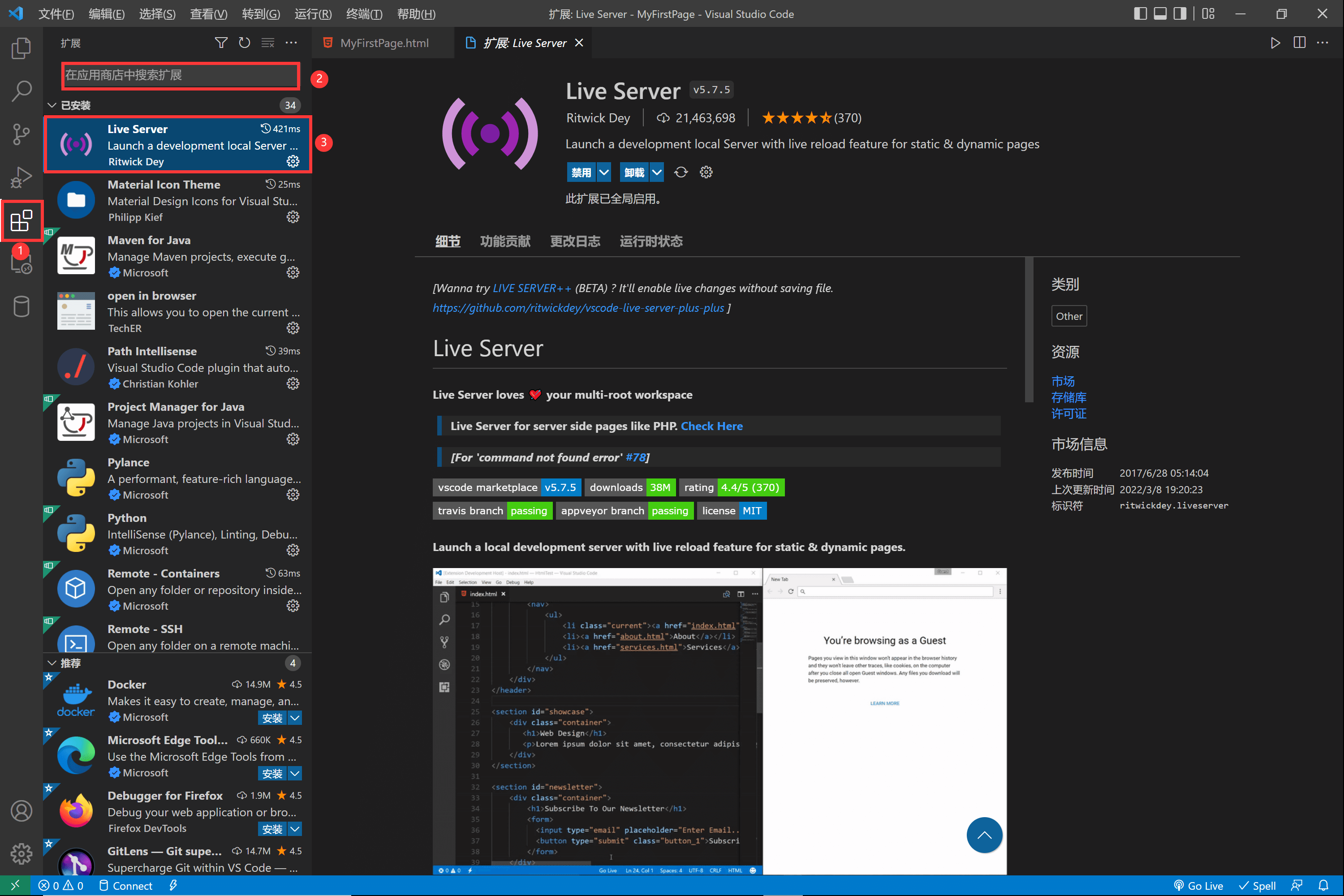1344x896 pixels.
Task: Open the Accounts icon in activity bar
Action: (x=21, y=811)
